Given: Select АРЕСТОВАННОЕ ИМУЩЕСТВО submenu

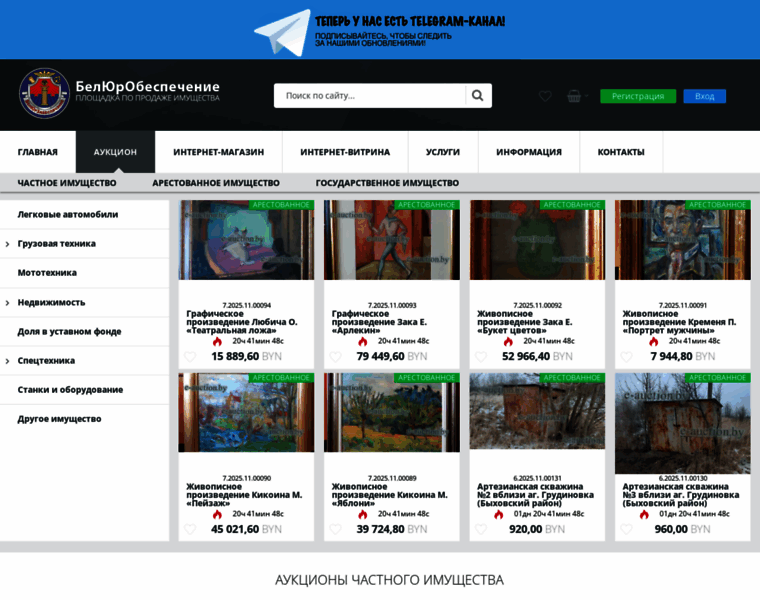Looking at the screenshot, I should (216, 183).
